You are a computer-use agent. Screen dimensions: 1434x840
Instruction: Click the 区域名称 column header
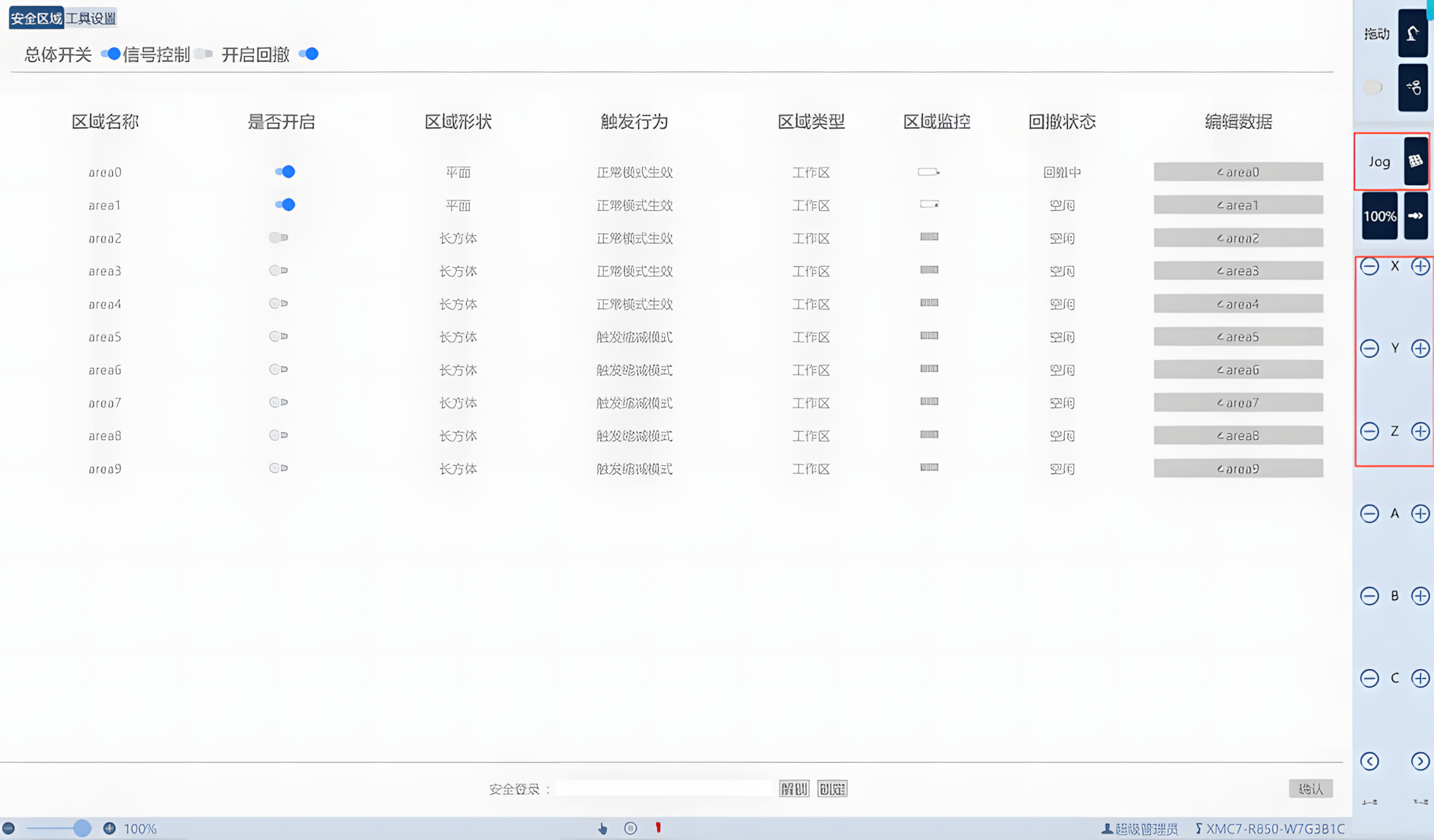coord(105,122)
